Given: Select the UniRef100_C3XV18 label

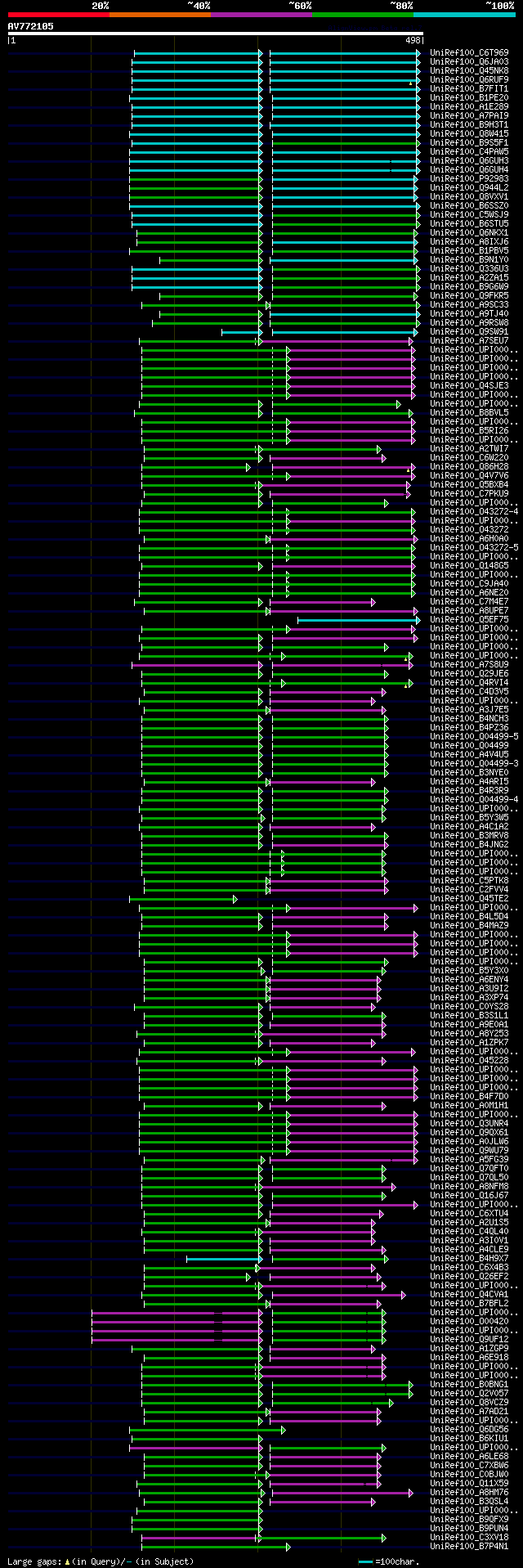Looking at the screenshot, I should [x=469, y=1537].
